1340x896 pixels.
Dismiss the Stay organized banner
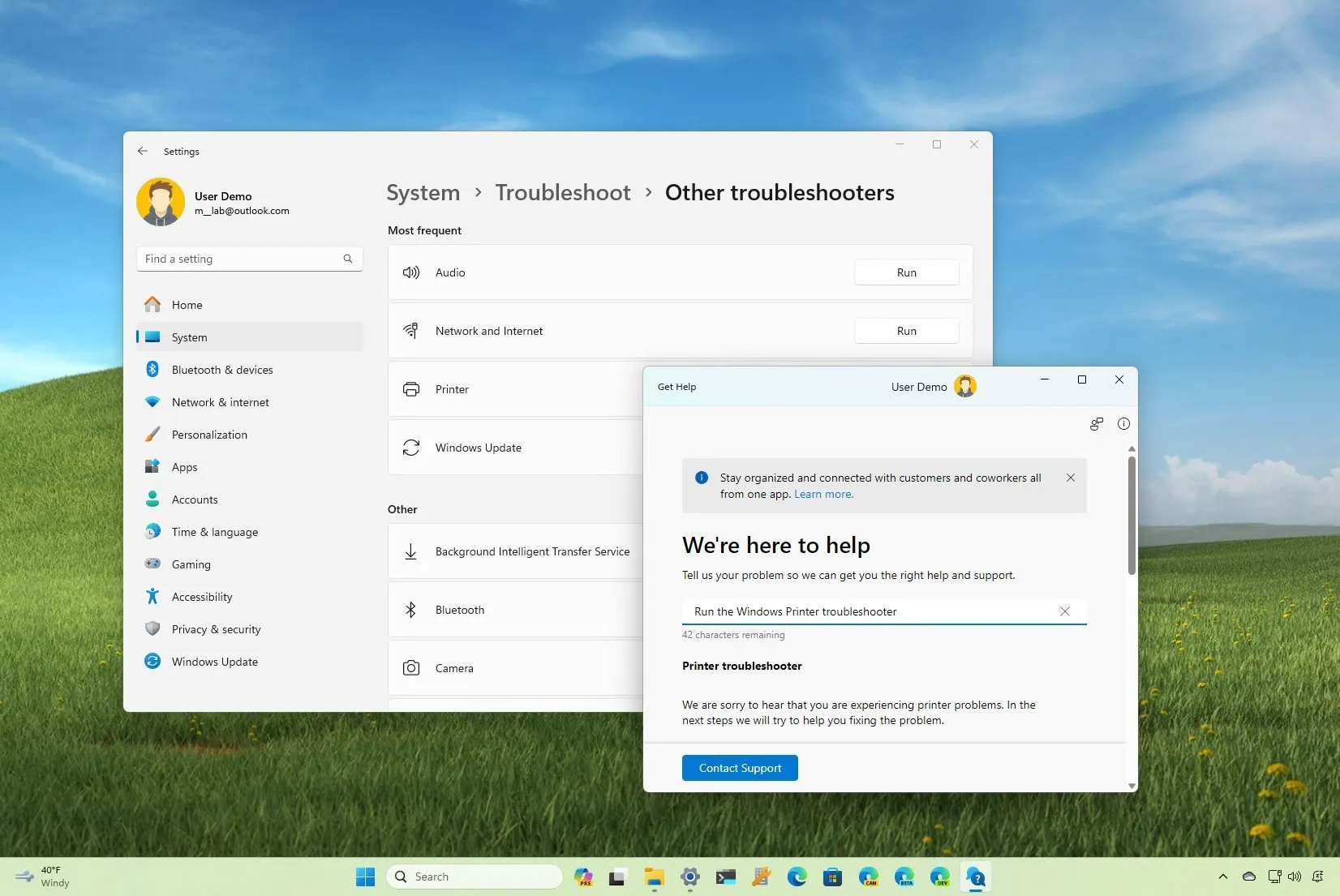(x=1071, y=478)
